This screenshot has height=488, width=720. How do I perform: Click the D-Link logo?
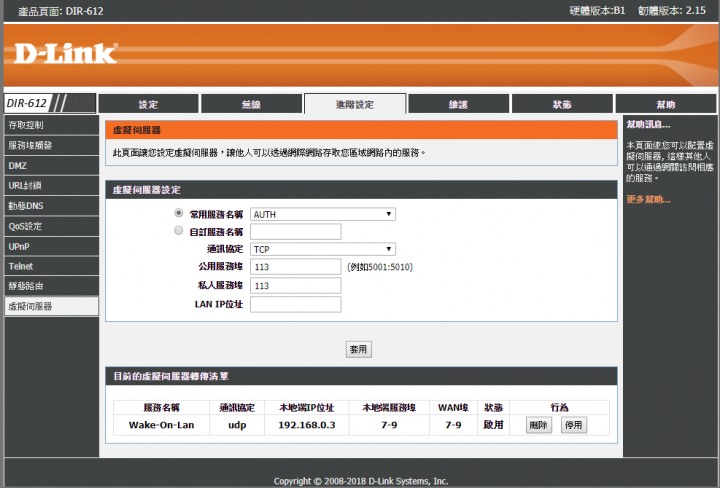[x=66, y=54]
